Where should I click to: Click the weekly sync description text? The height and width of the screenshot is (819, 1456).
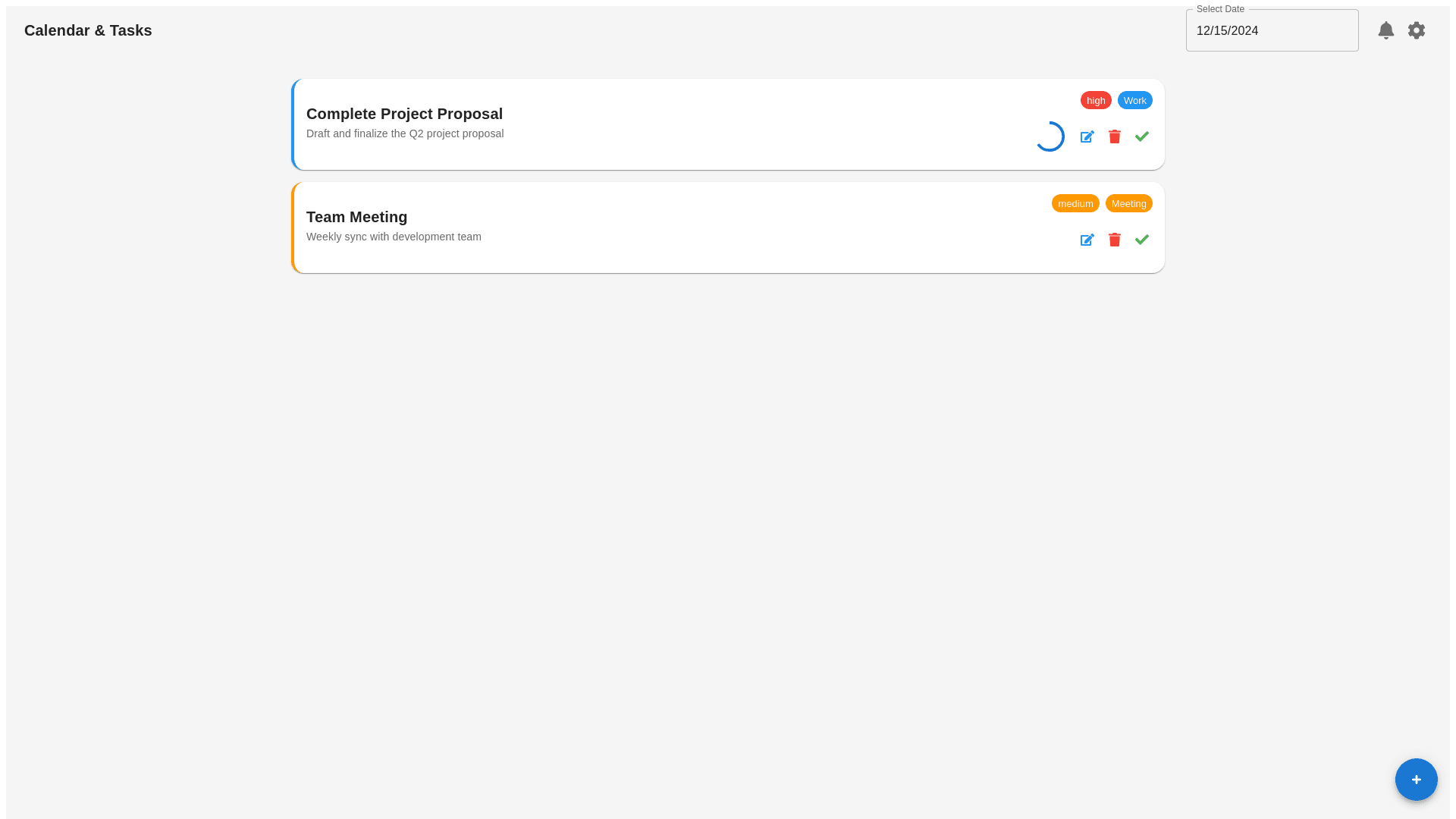point(394,237)
